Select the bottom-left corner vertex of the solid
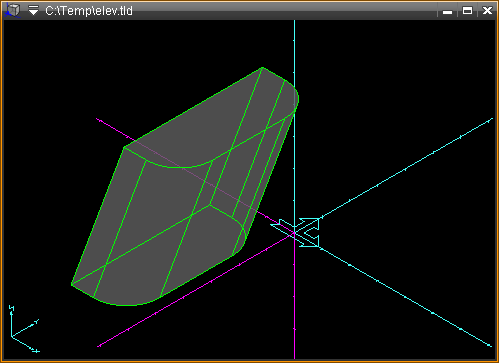Viewport: 499px width, 363px height. [x=72, y=284]
